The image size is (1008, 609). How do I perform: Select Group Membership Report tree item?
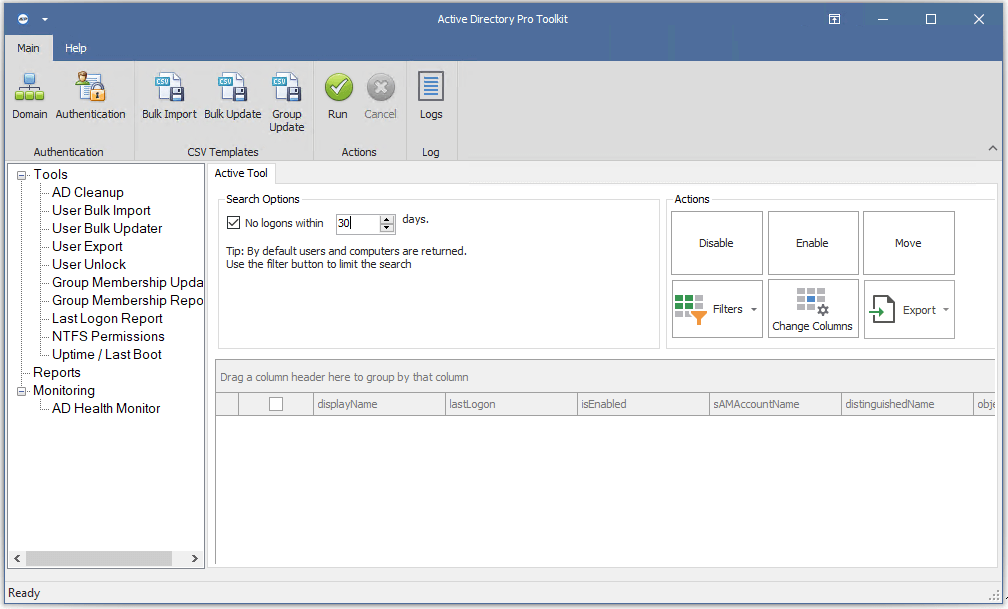pyautogui.click(x=127, y=300)
